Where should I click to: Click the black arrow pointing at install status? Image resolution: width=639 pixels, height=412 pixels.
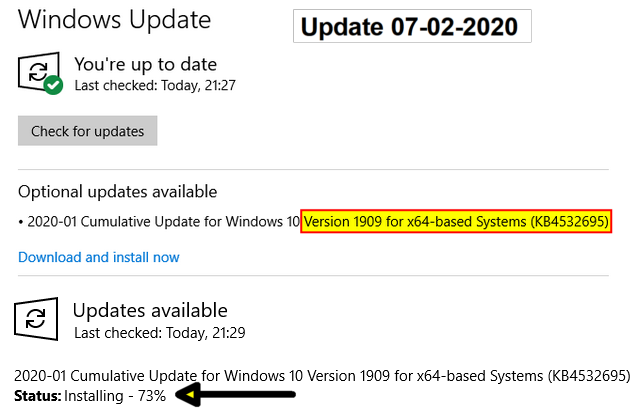(235, 394)
